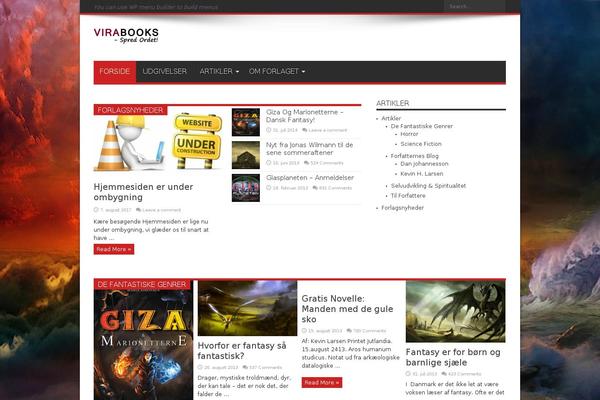Open the dragon artwork image

point(455,312)
